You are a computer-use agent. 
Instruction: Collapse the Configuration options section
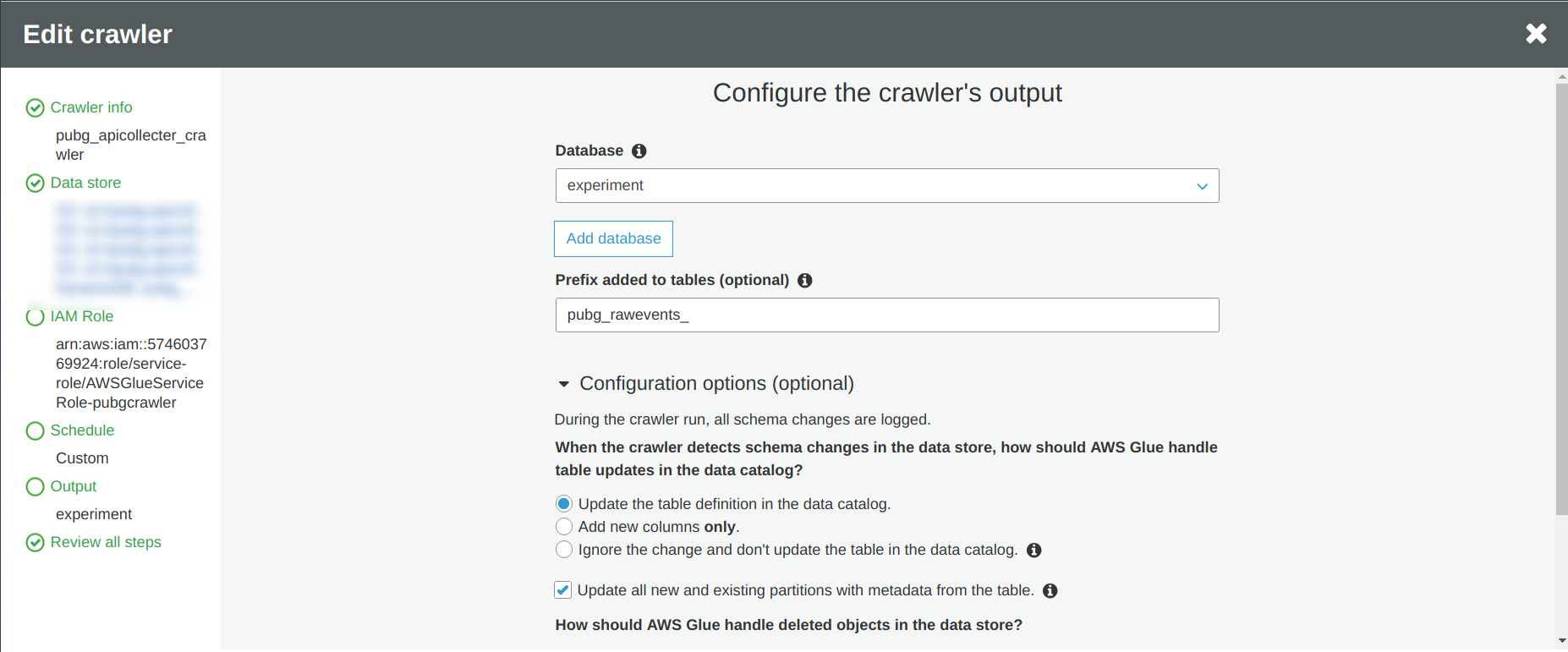coord(564,384)
